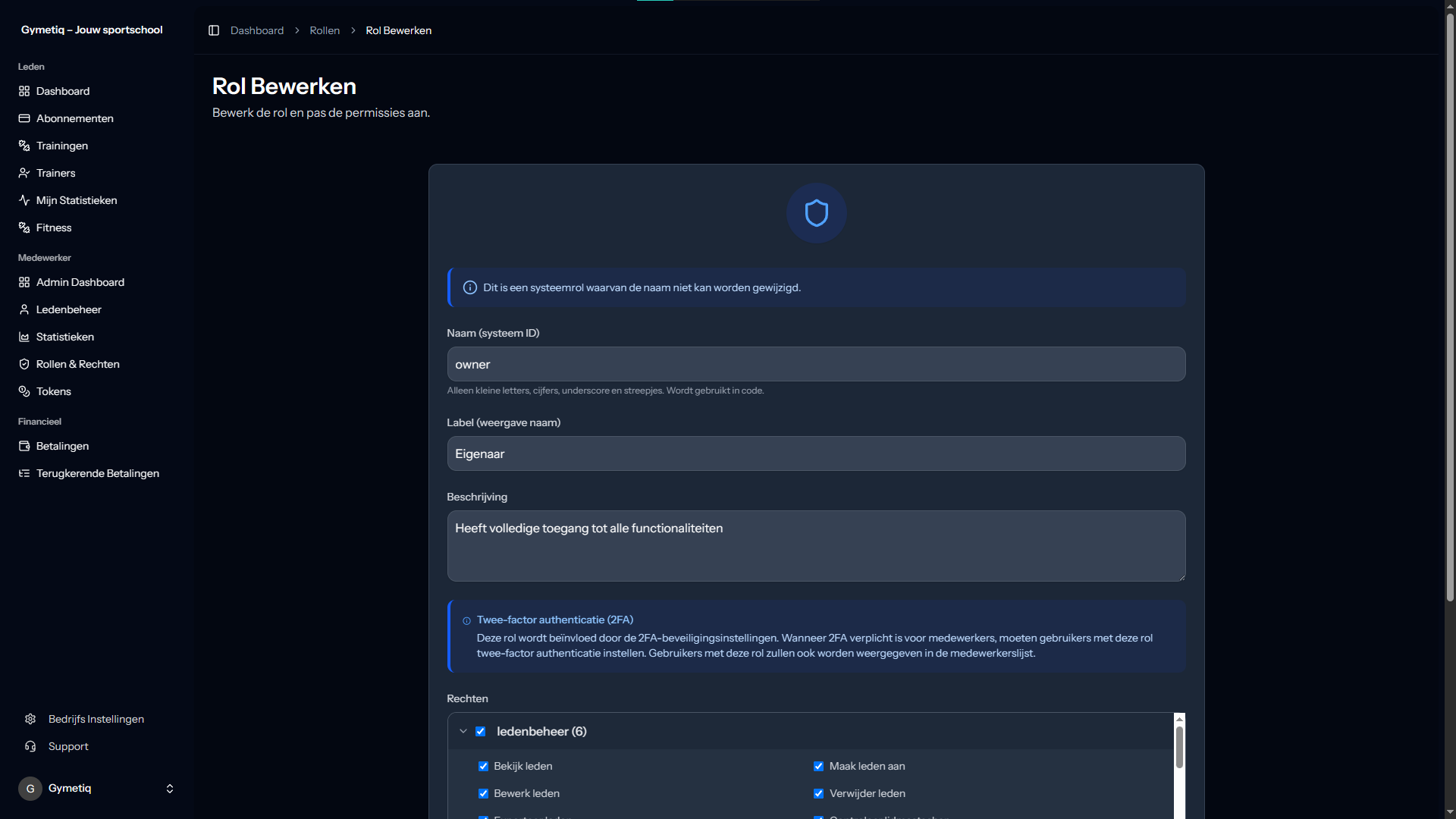Click the large shield role icon
The height and width of the screenshot is (819, 1456).
tap(817, 213)
